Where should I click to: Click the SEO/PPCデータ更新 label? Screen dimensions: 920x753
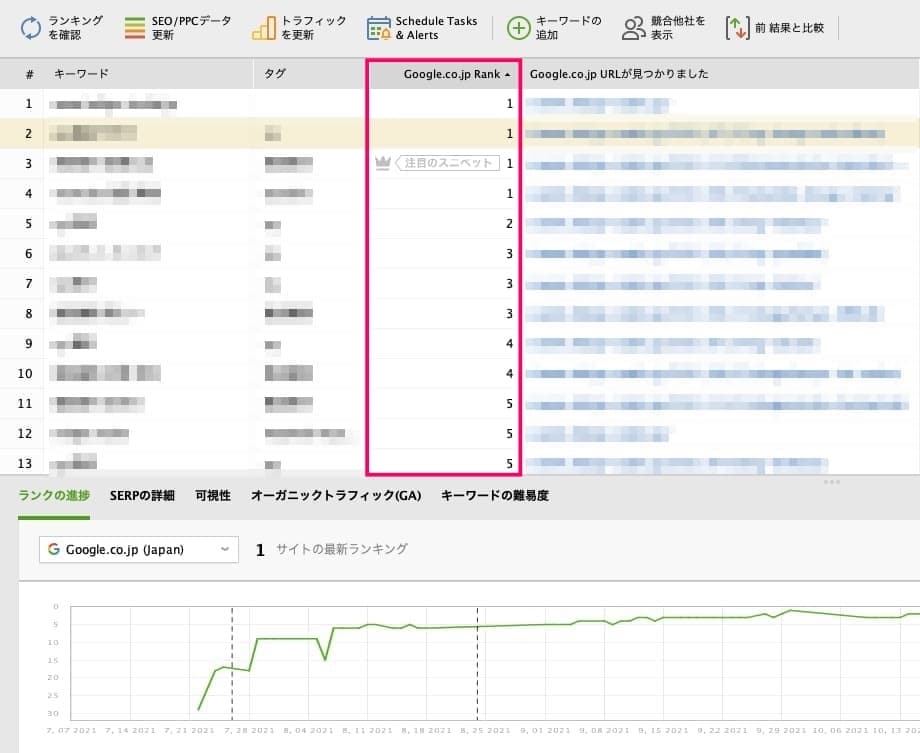(x=191, y=28)
